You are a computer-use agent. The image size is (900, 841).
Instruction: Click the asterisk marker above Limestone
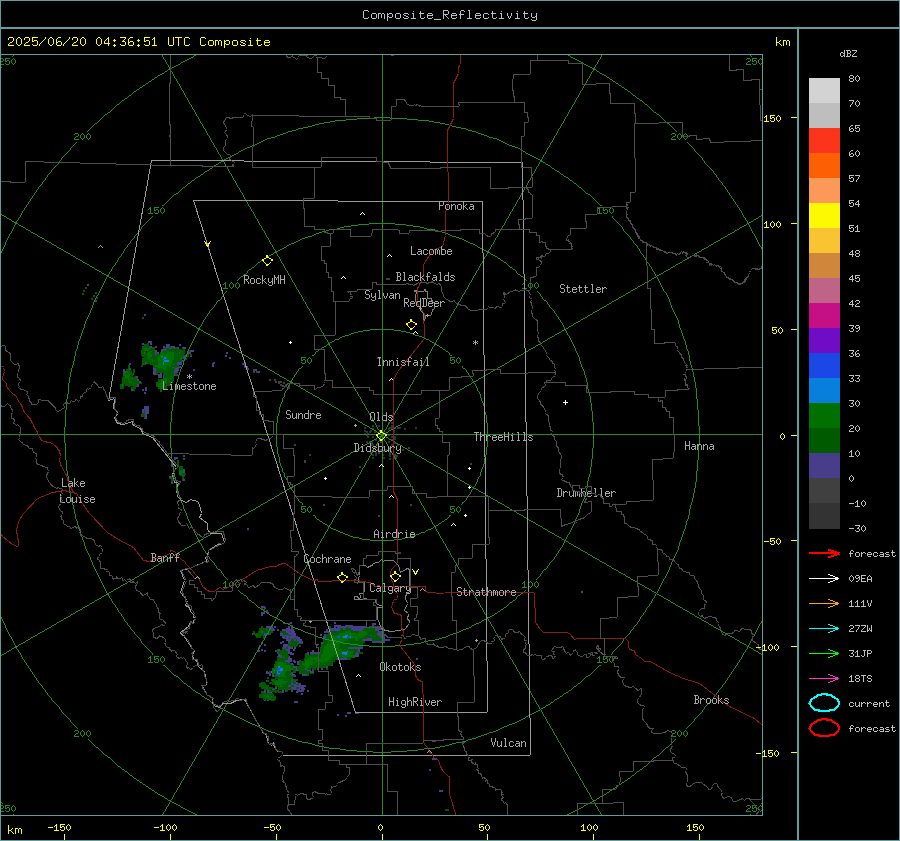(189, 377)
